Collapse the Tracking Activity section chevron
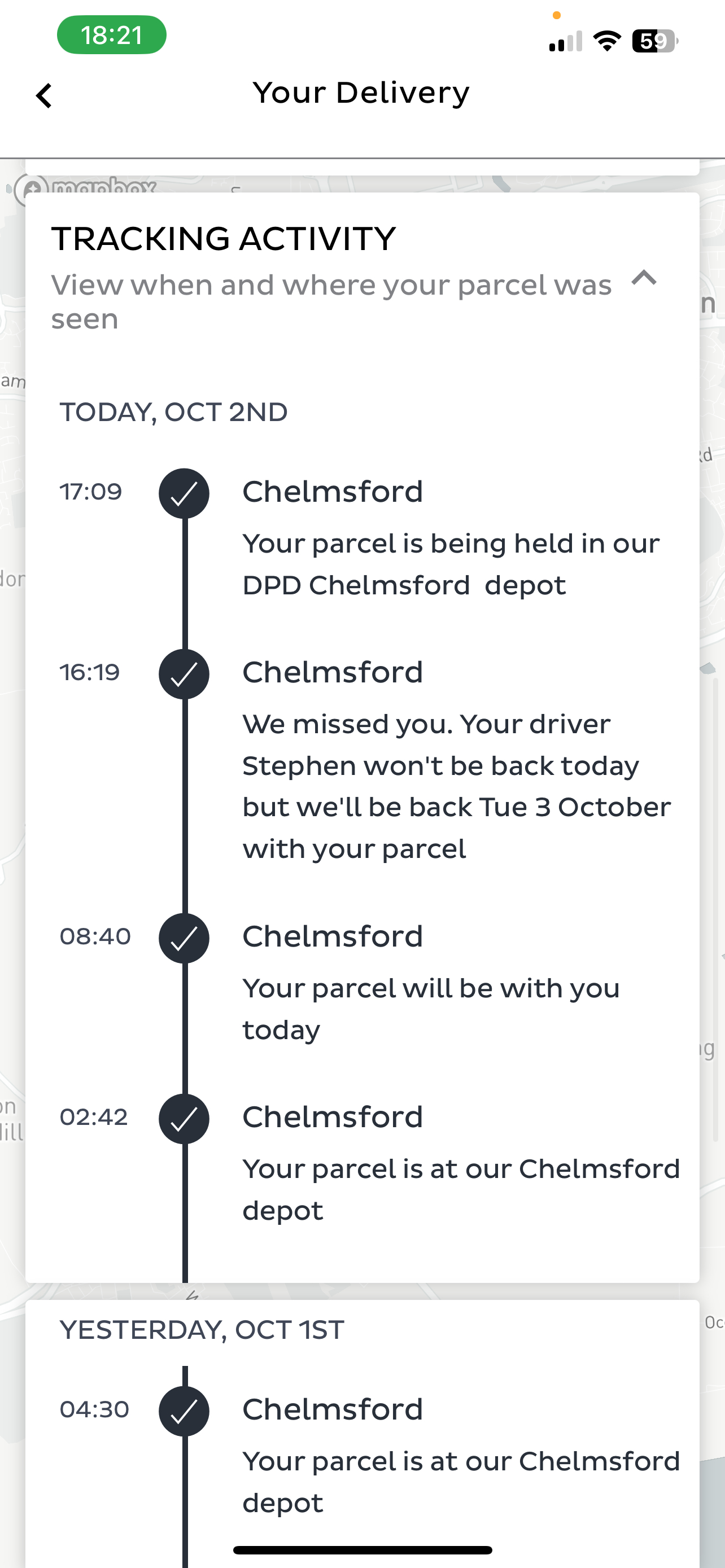Screen dimensions: 725x1568 644,278
